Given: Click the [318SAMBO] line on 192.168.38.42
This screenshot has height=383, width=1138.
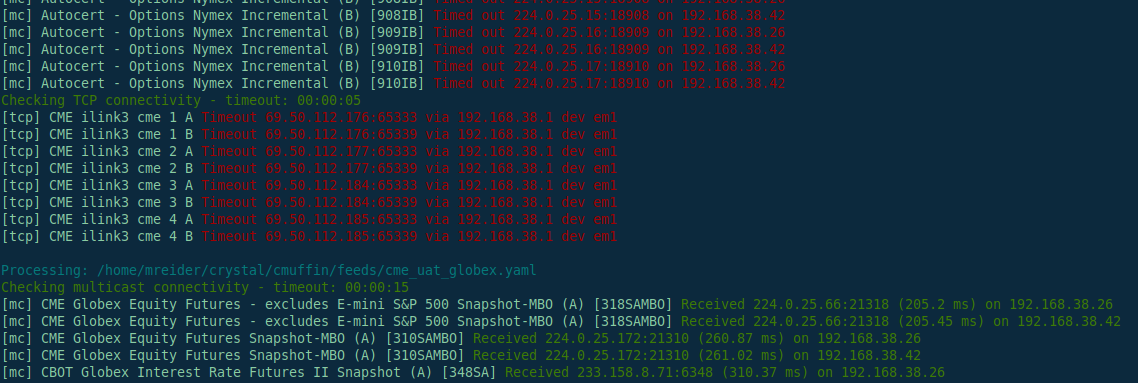Looking at the screenshot, I should pos(561,321).
